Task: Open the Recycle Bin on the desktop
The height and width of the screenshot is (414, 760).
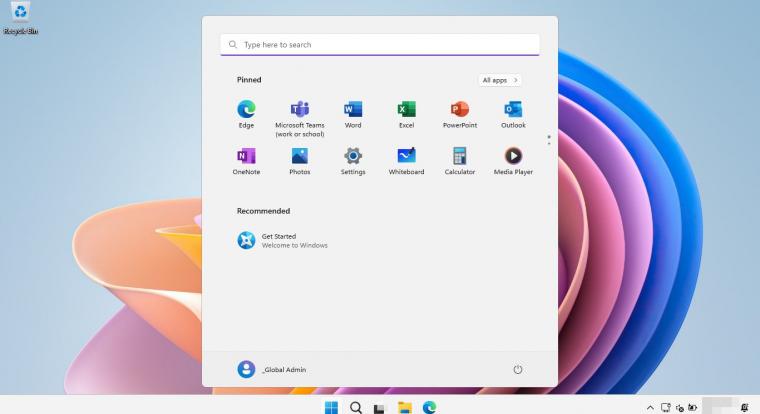Action: click(x=20, y=18)
